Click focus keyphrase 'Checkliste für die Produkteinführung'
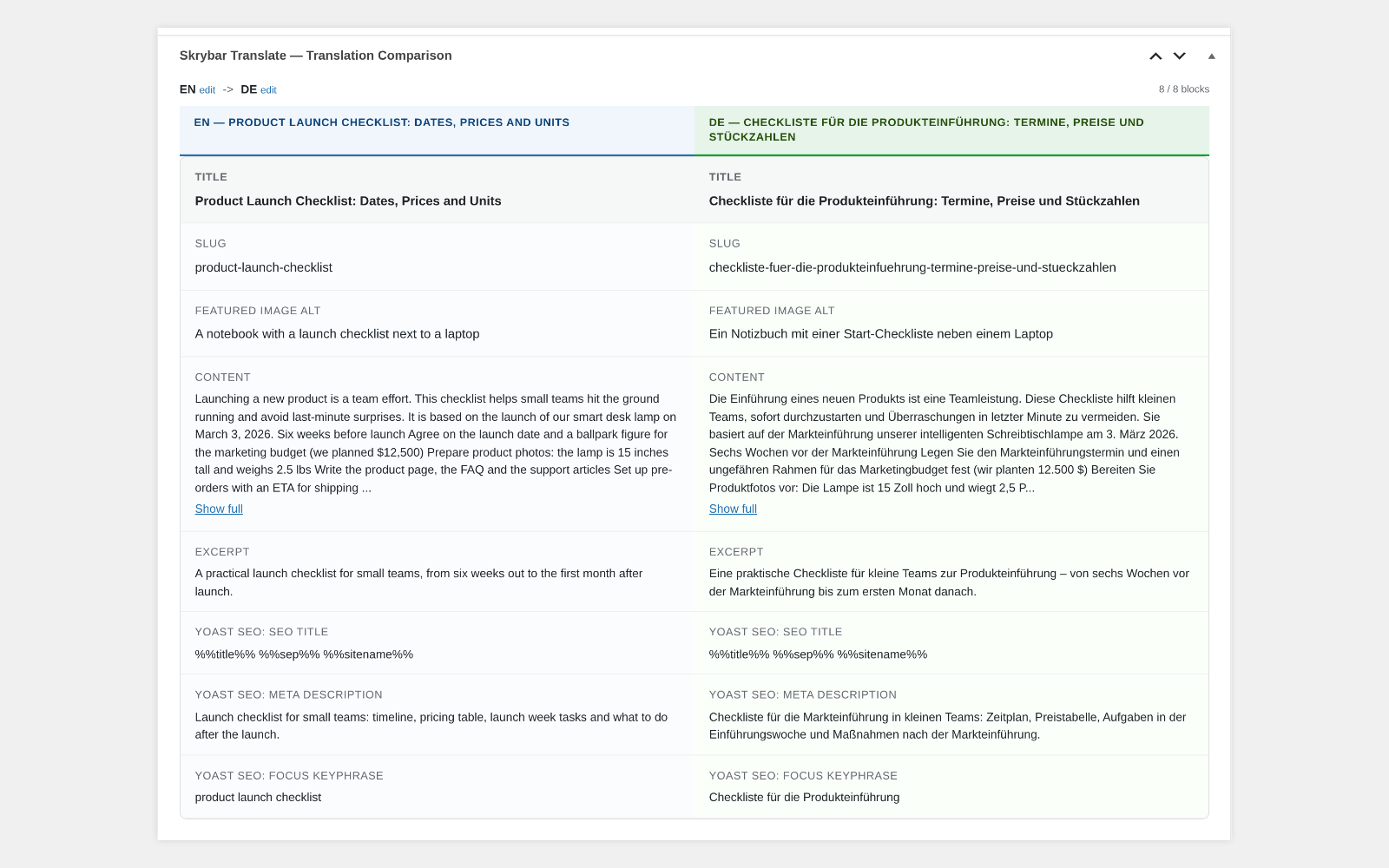 [804, 797]
